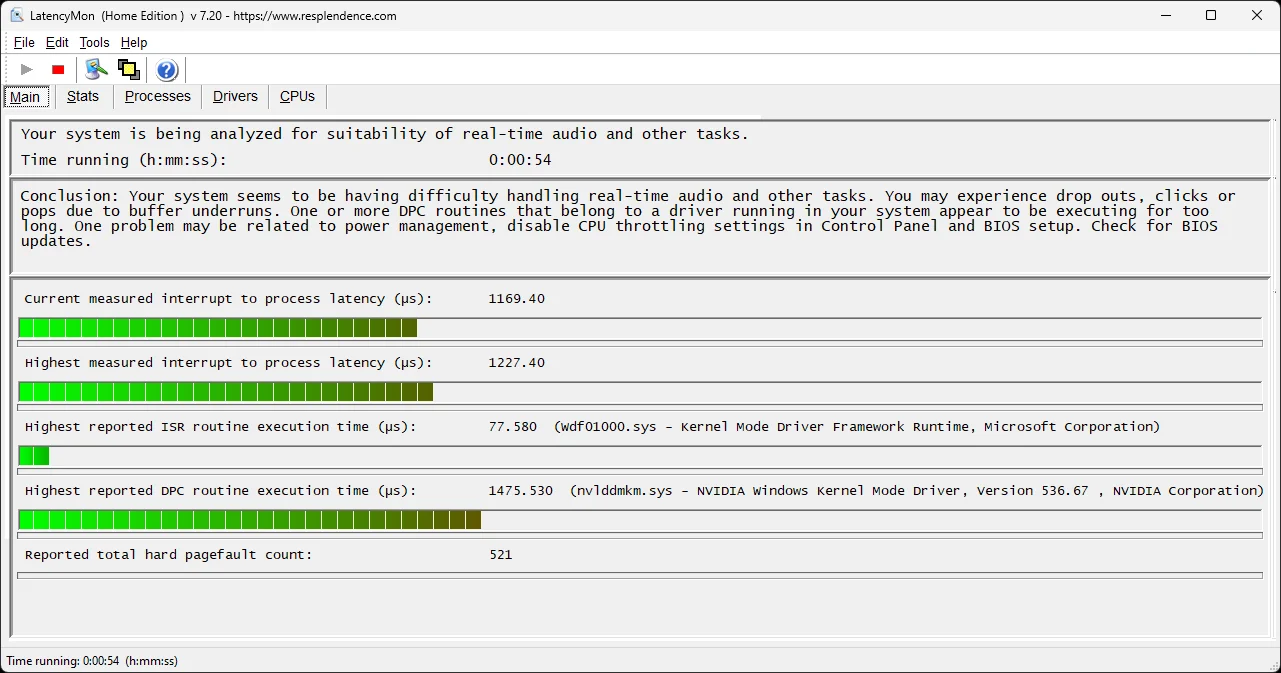Screen dimensions: 1281x673
Task: Open the Tools menu
Action: (95, 43)
